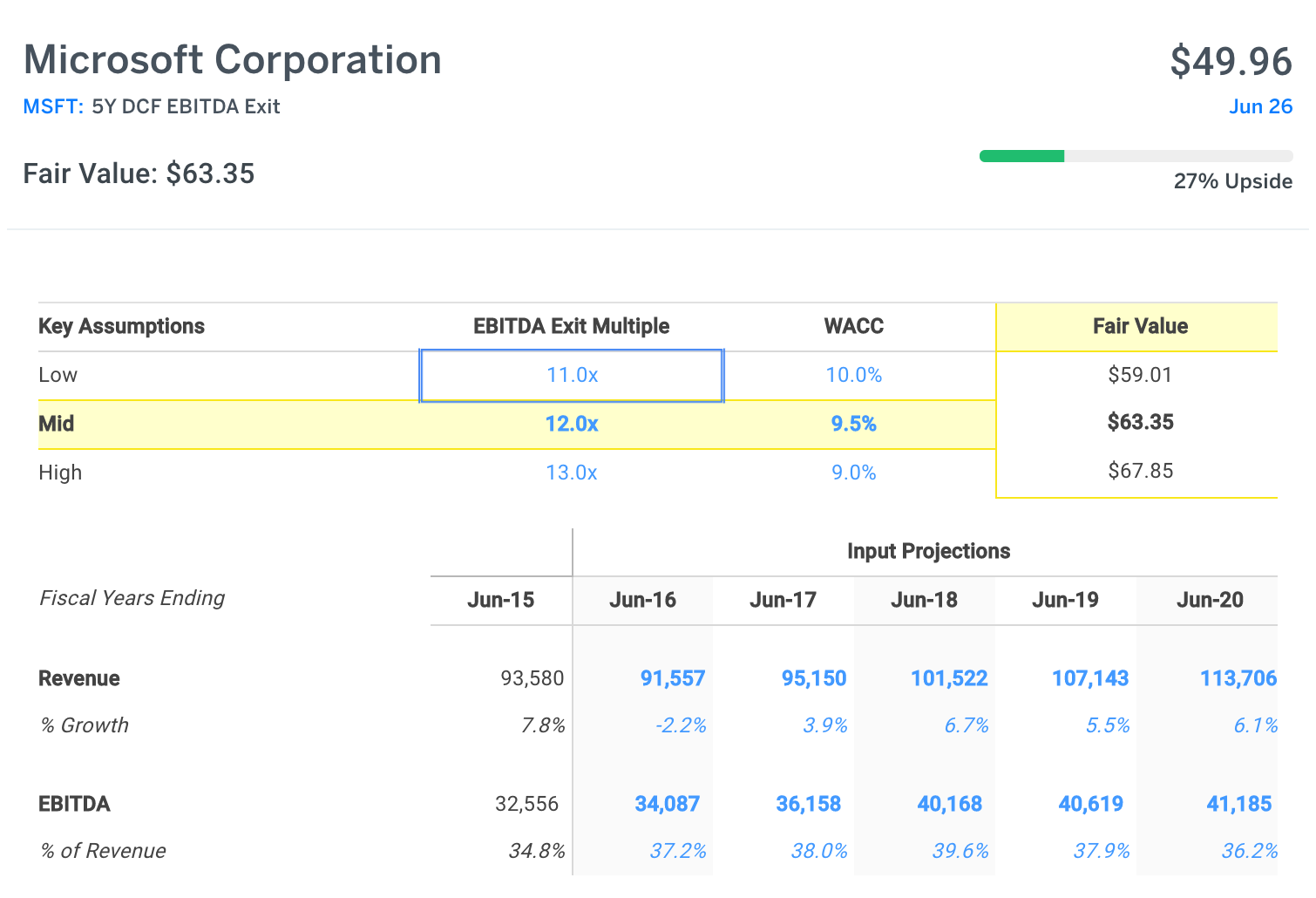Screen dimensions: 1316x898
Task: Click the Microsoft Corporation title
Action: (x=233, y=60)
